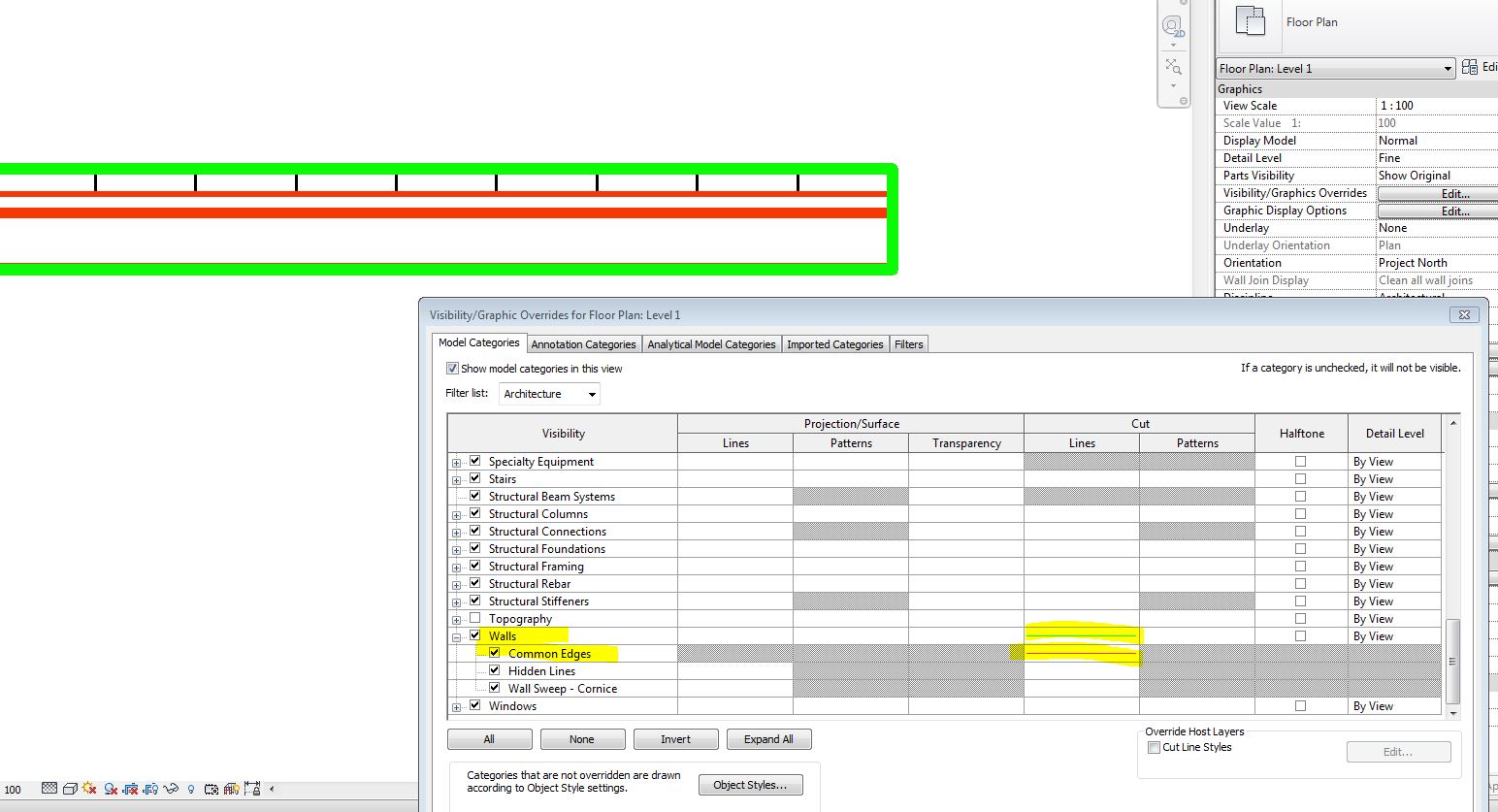Activate the Zoom to Fit tool
The width and height of the screenshot is (1498, 812).
click(x=1175, y=67)
